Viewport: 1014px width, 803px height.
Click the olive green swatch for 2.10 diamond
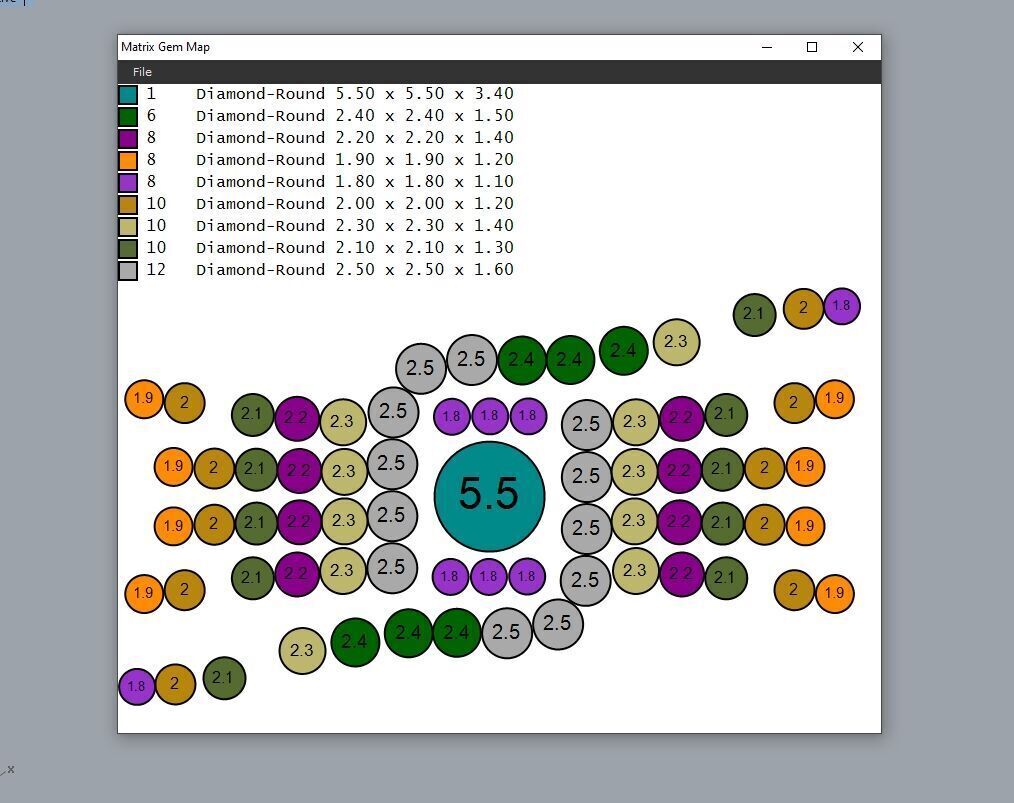pos(128,248)
